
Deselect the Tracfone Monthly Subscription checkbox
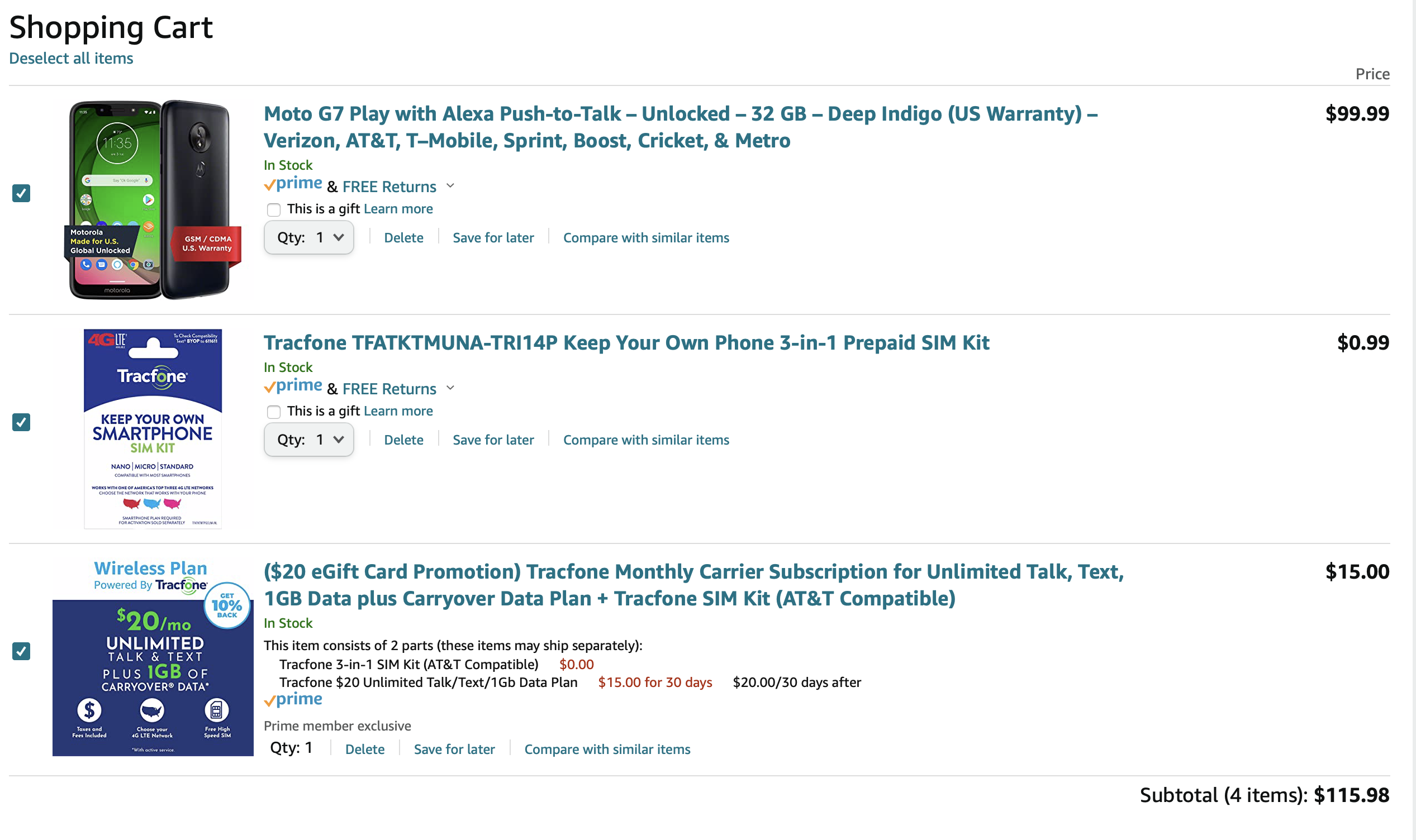(22, 651)
